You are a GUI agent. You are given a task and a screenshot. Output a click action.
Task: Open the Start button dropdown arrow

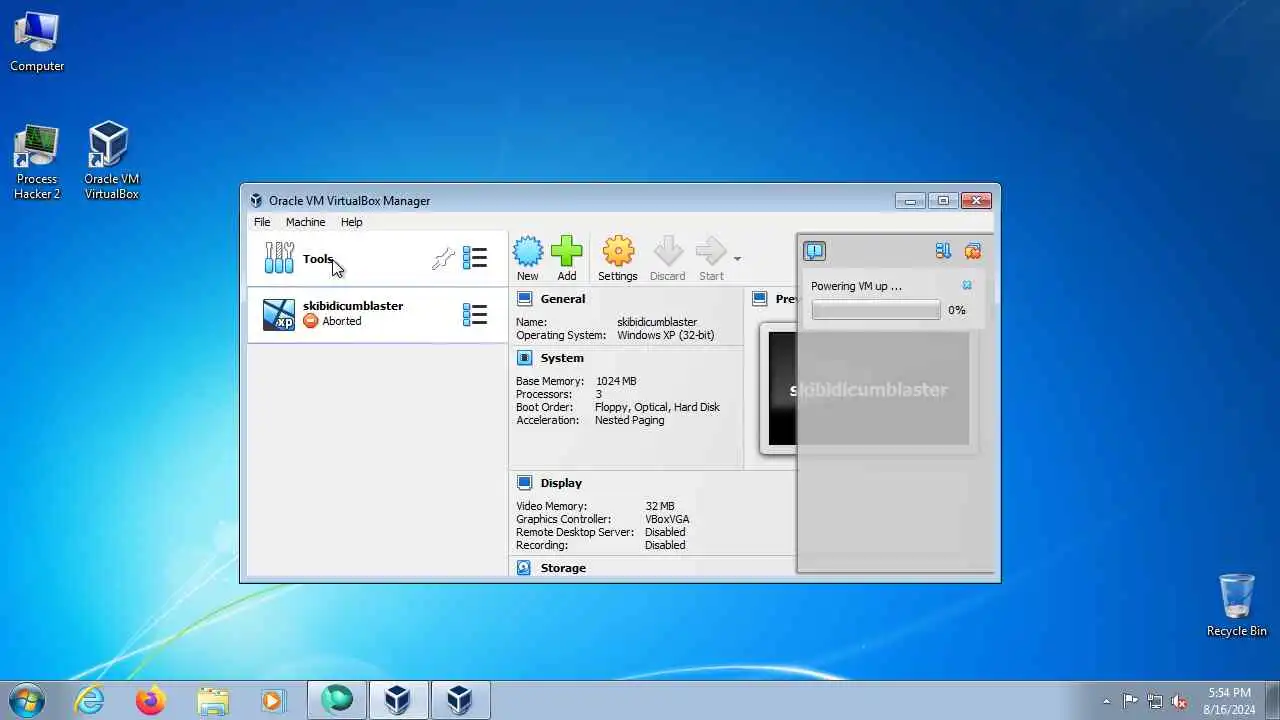[x=737, y=259]
